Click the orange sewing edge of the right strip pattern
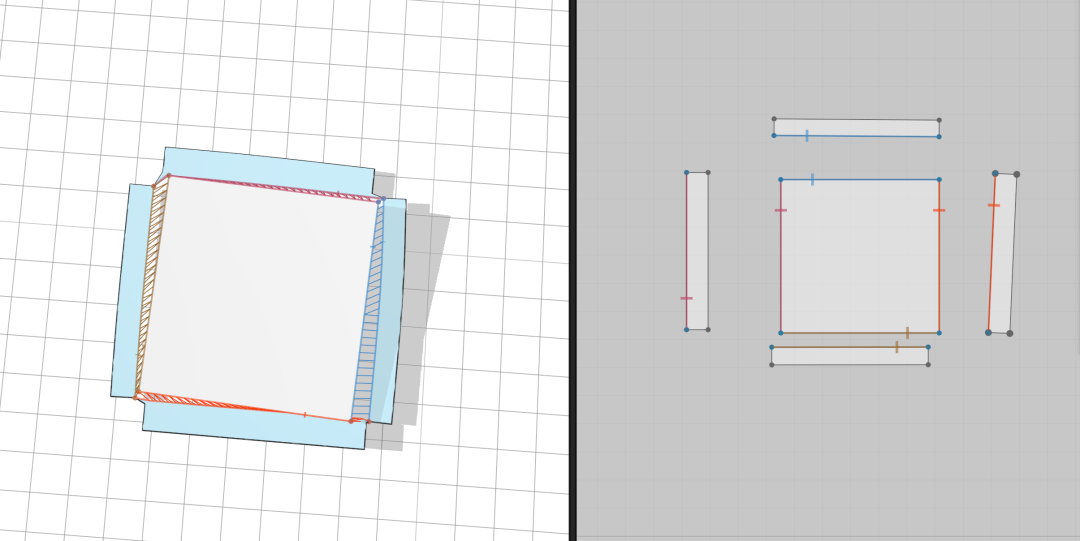This screenshot has height=541, width=1080. pyautogui.click(x=992, y=253)
